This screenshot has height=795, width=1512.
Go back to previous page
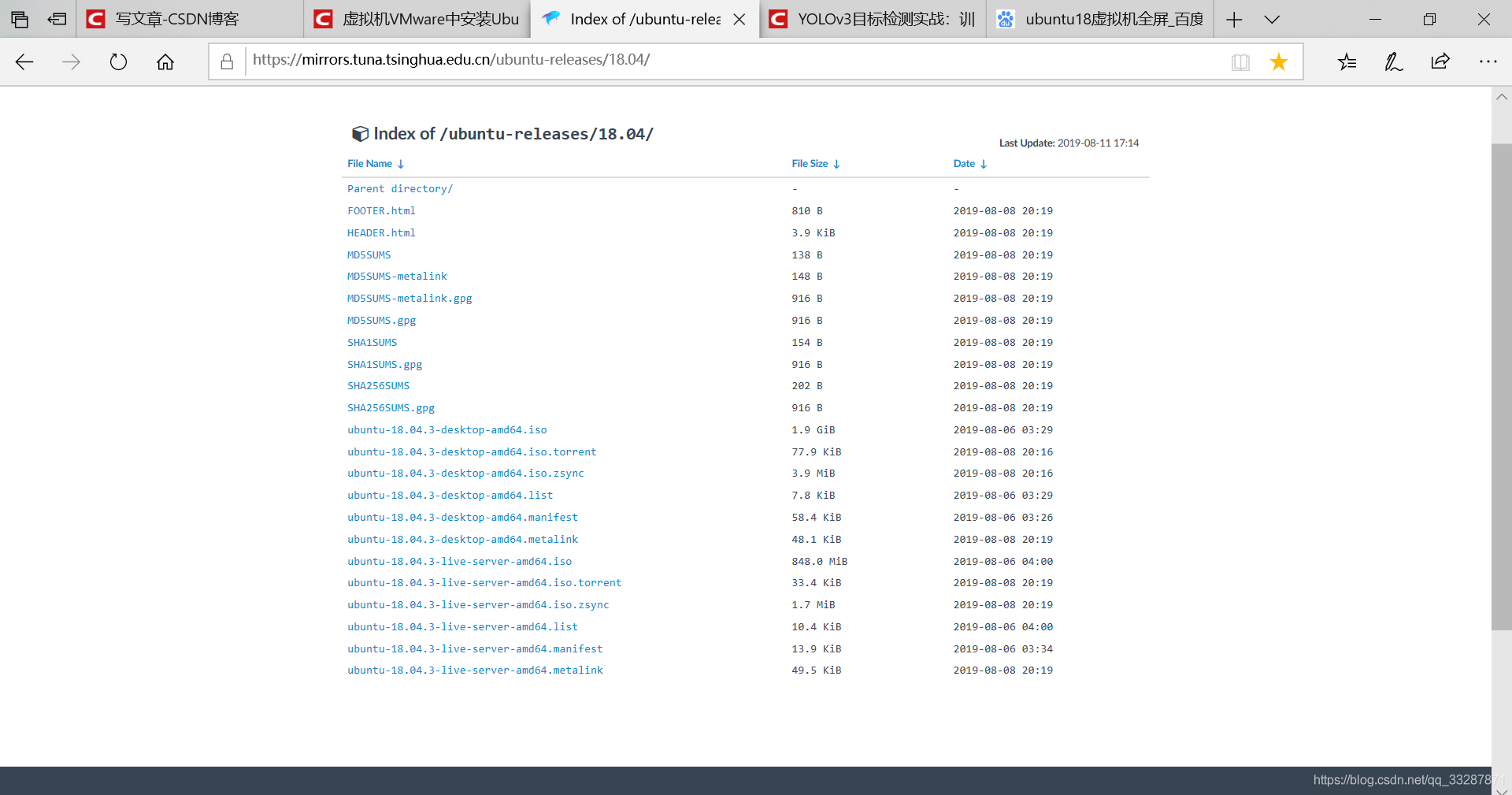[x=24, y=62]
